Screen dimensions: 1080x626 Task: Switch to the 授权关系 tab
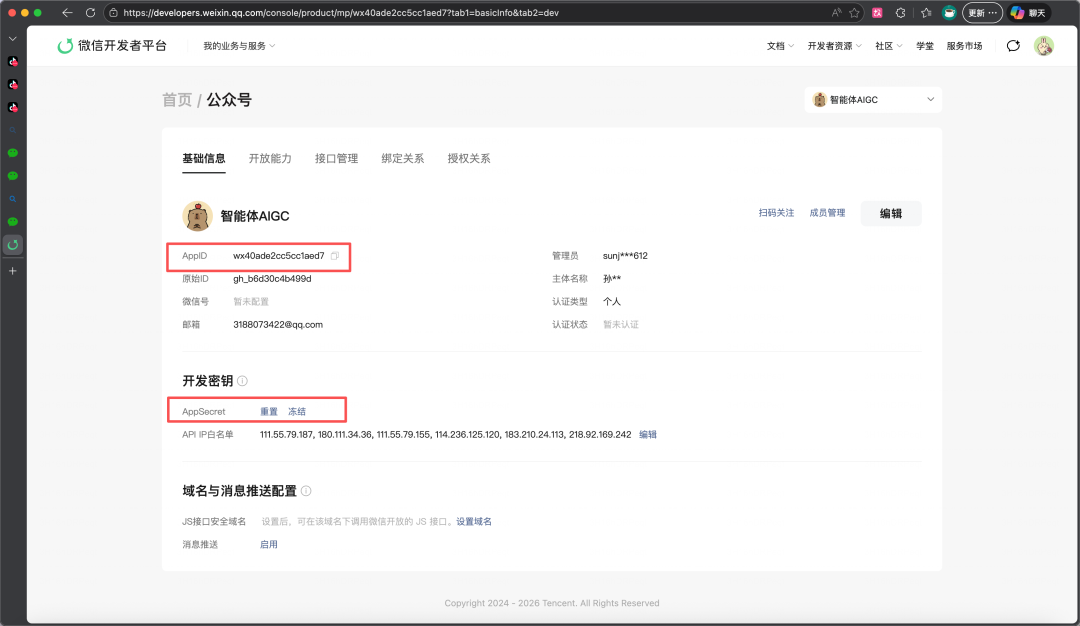pos(468,158)
